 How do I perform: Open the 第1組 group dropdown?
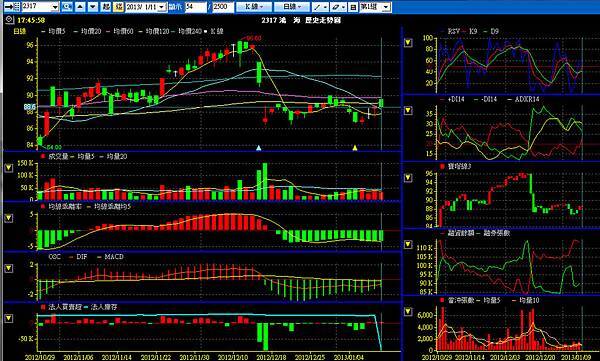[386, 7]
